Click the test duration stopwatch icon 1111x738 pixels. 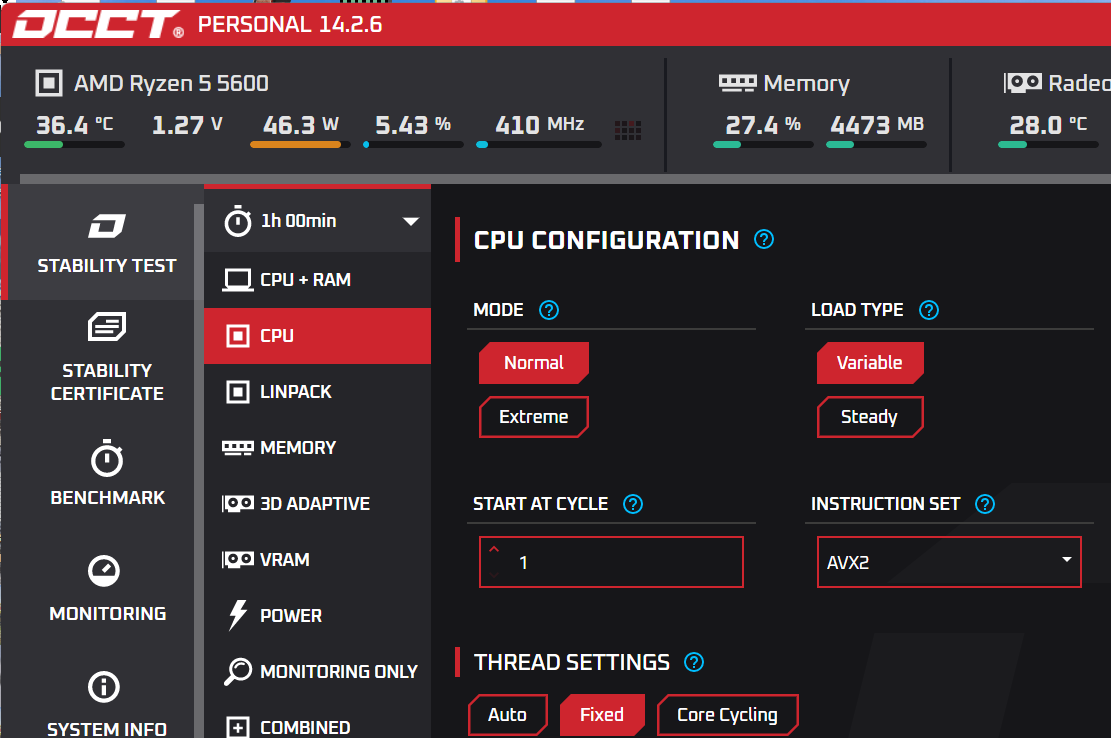pos(237,221)
